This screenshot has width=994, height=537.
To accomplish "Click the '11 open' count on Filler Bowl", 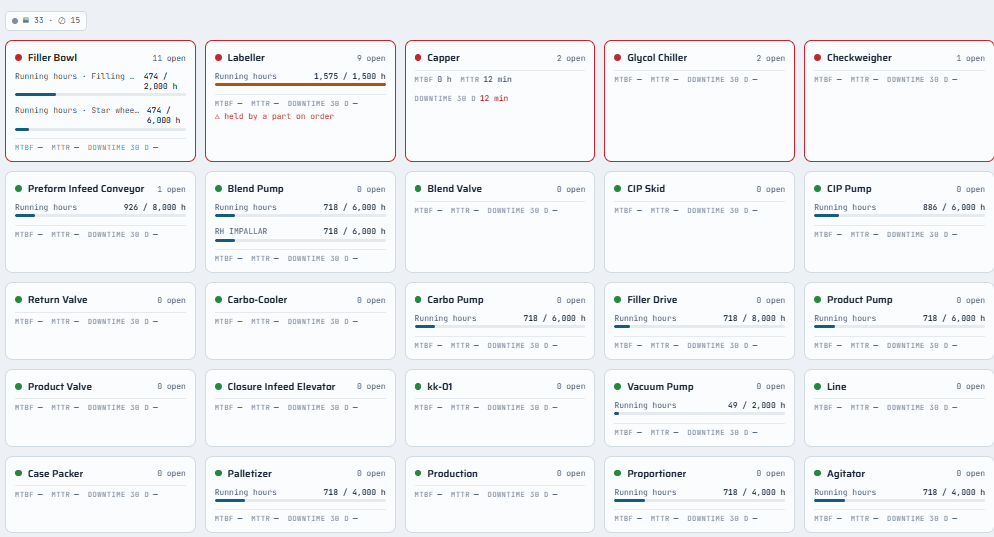I will coord(169,58).
